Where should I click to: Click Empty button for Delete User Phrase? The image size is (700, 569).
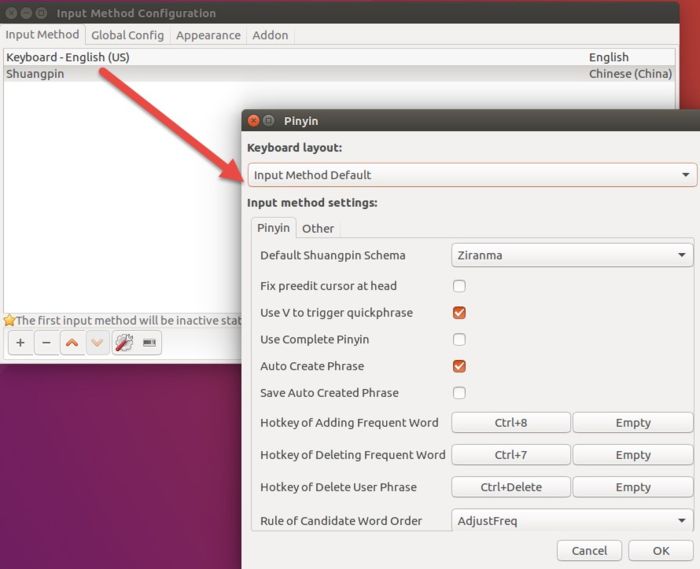click(x=633, y=487)
